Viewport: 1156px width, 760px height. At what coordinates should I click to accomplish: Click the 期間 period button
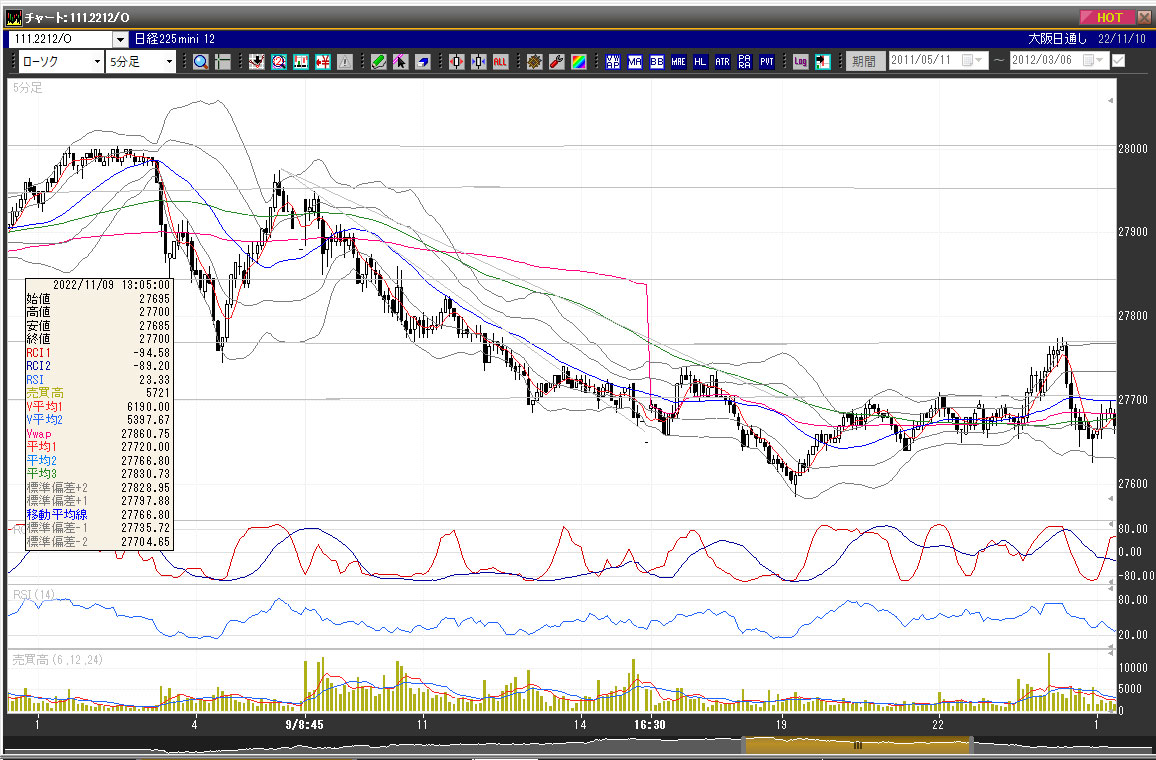(864, 61)
